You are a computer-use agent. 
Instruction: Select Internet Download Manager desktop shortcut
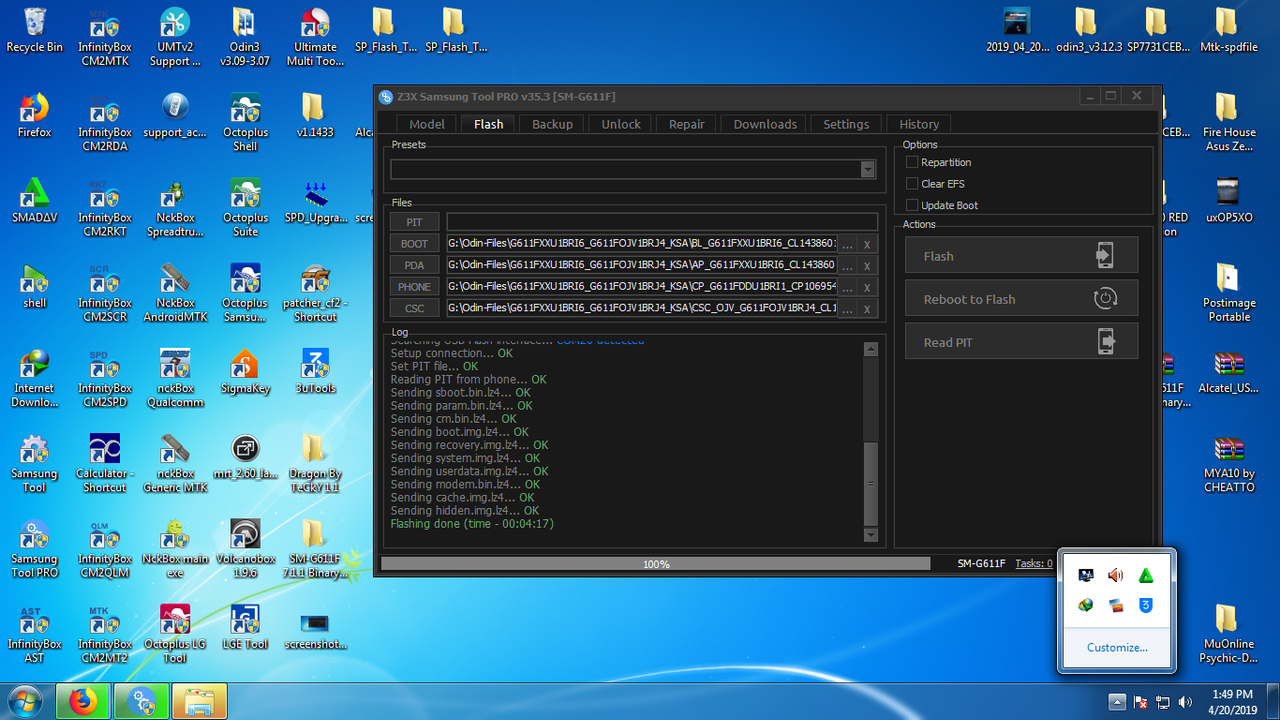[34, 378]
